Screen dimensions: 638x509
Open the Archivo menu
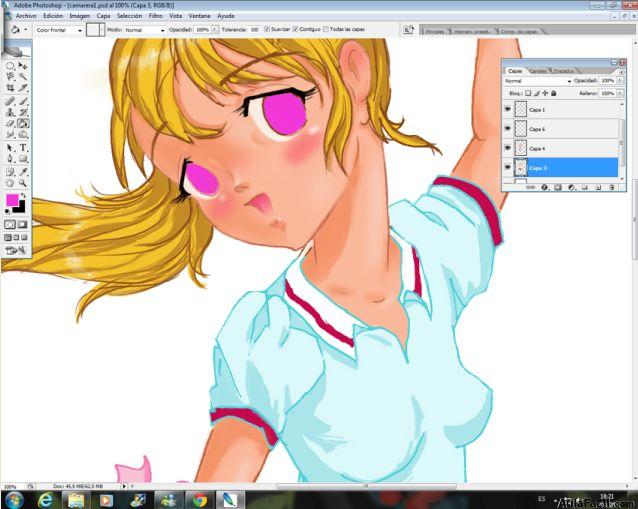[26, 16]
